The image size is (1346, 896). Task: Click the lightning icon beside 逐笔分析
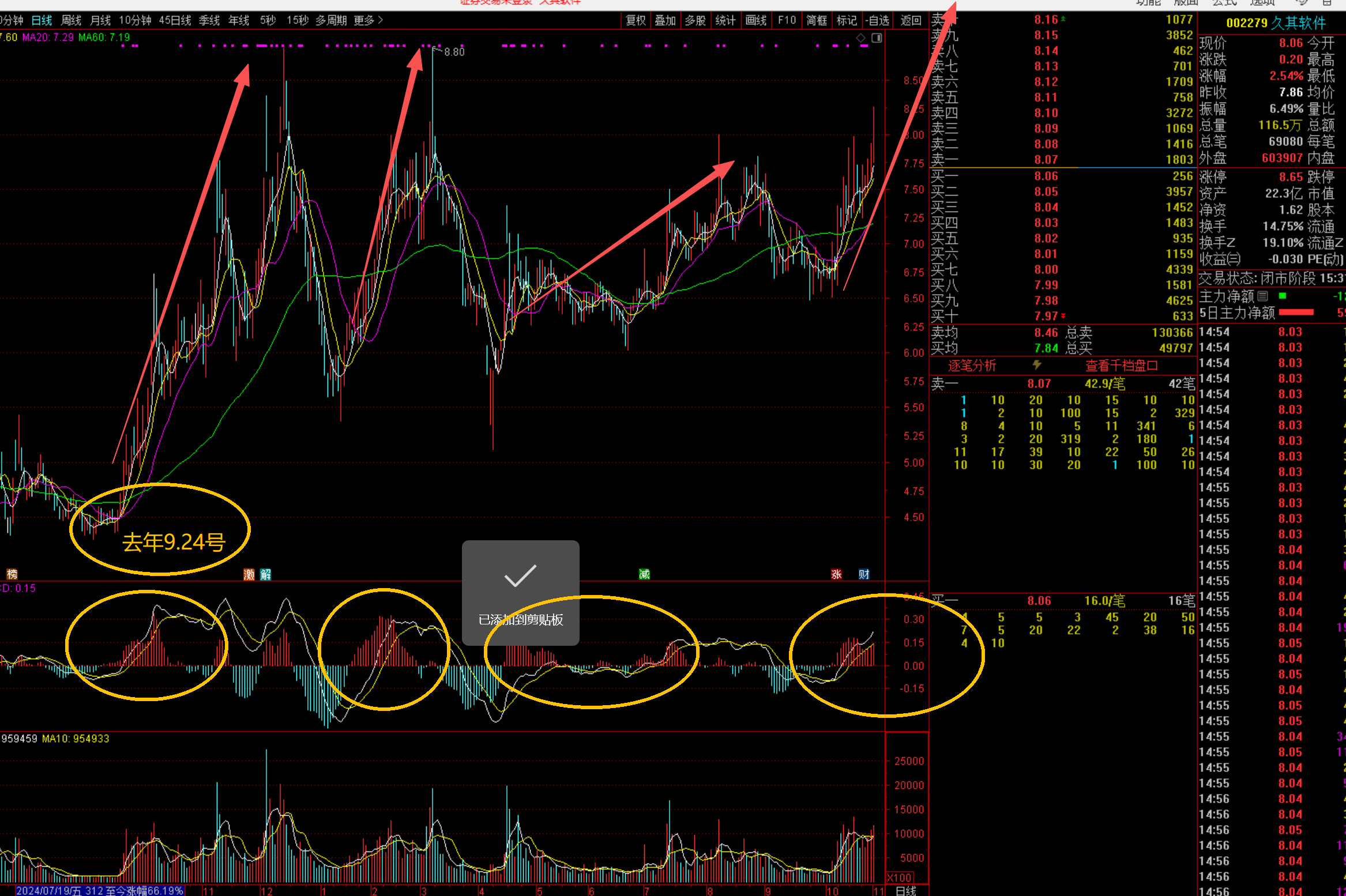coord(1036,365)
